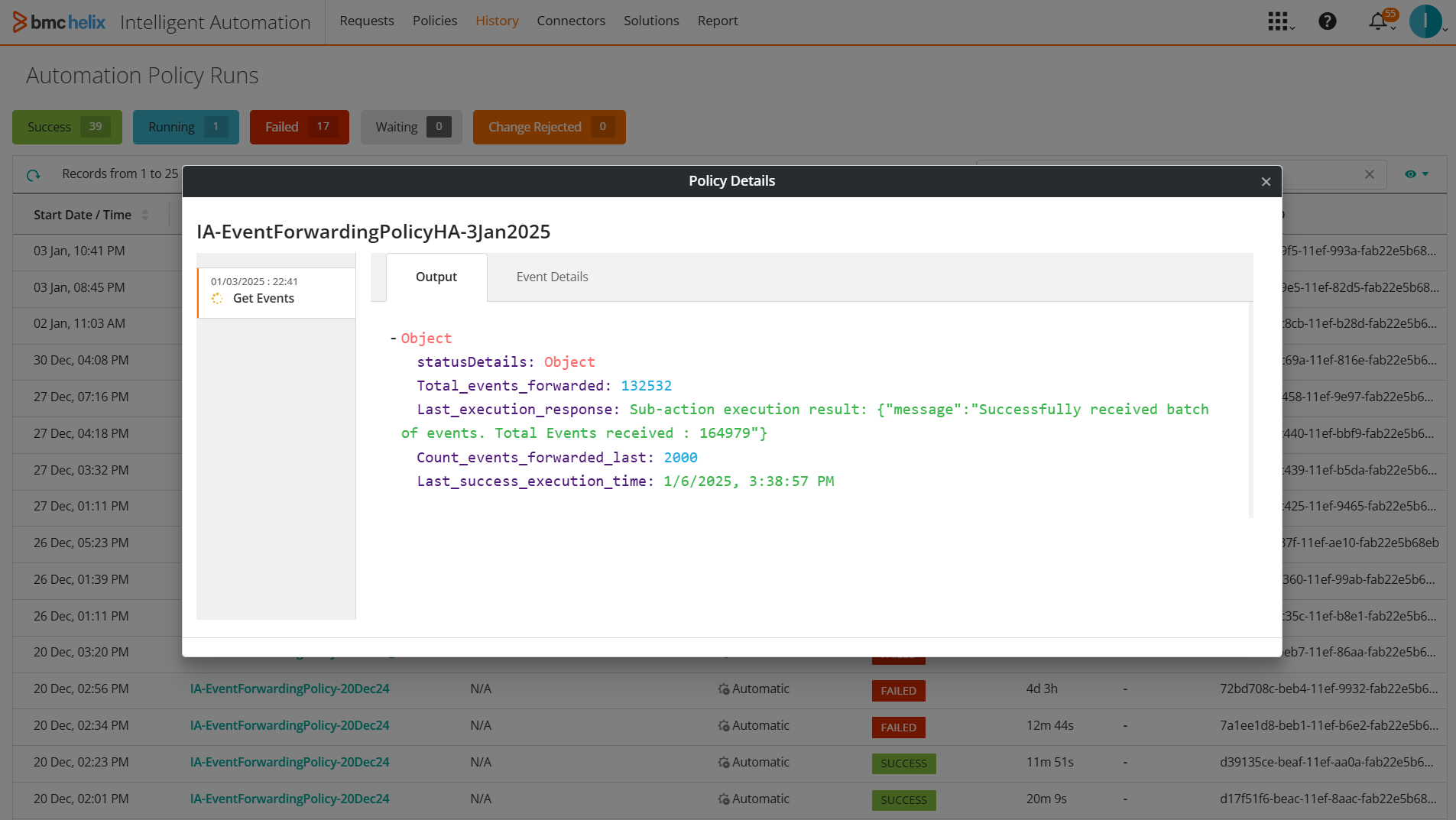The width and height of the screenshot is (1456, 820).
Task: Click the policy title IA-EventForwardingPolicyHA-3Jan2025
Action: pos(374,232)
